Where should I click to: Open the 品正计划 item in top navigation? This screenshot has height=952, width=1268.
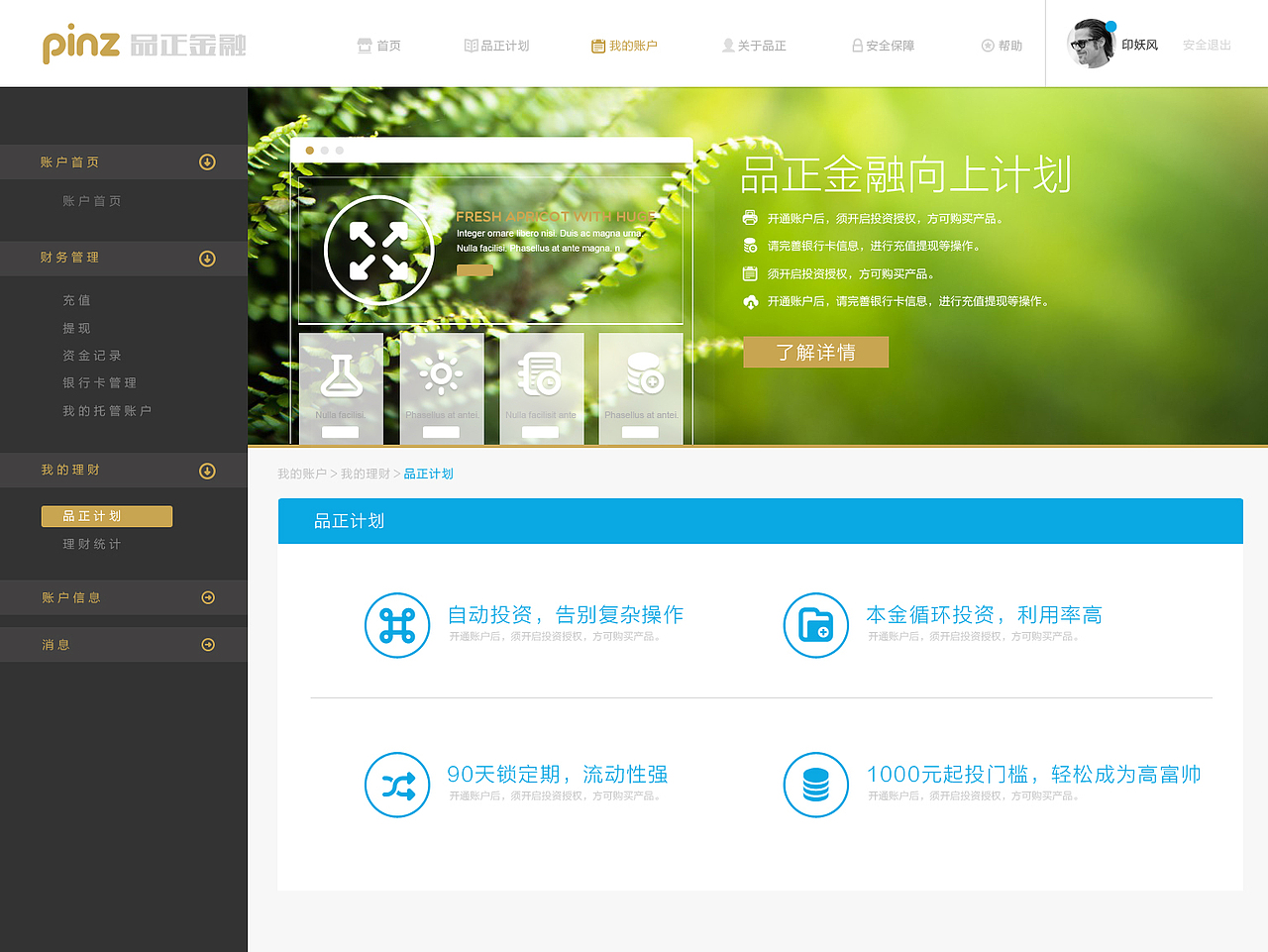(496, 45)
